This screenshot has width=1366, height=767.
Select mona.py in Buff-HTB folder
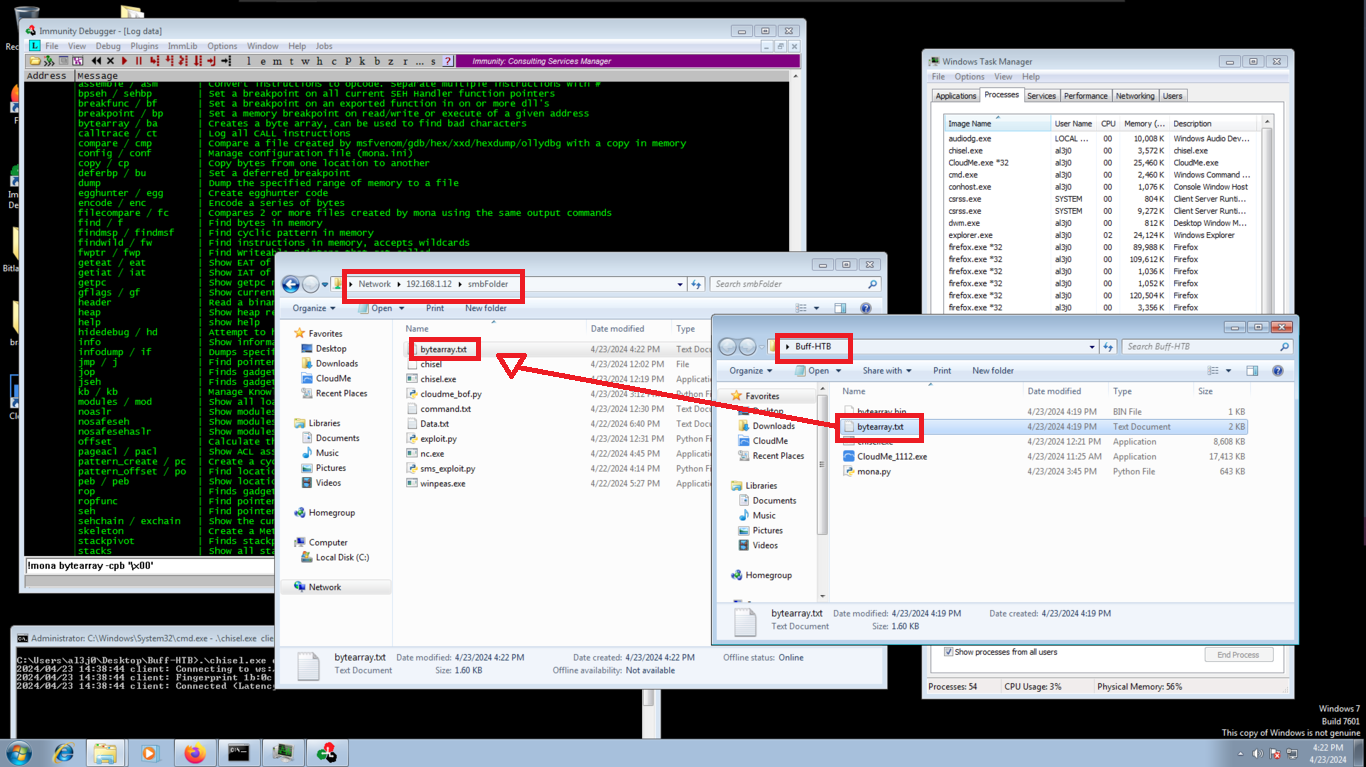click(873, 471)
